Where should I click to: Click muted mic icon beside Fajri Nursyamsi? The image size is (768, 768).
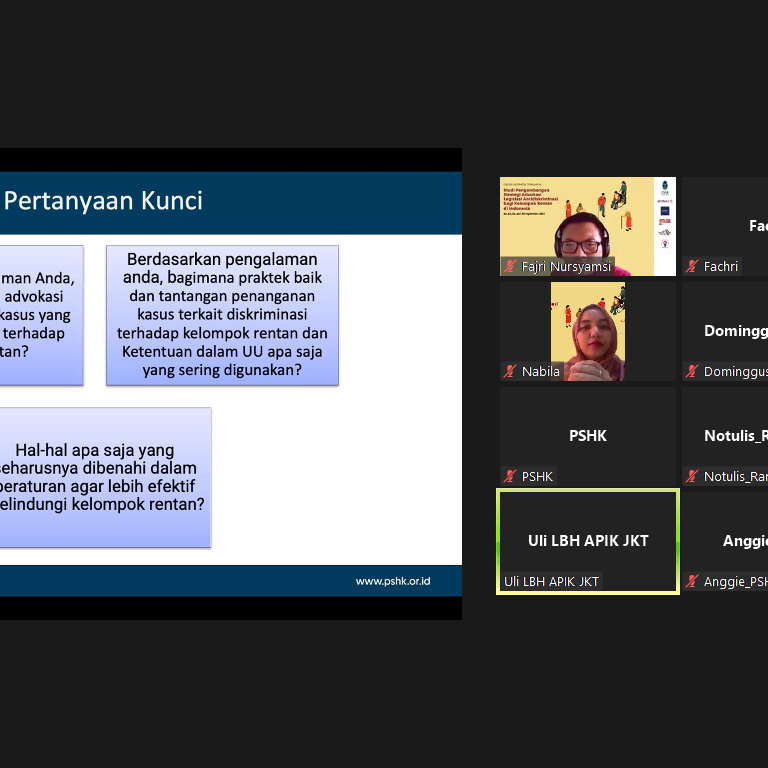tap(510, 267)
